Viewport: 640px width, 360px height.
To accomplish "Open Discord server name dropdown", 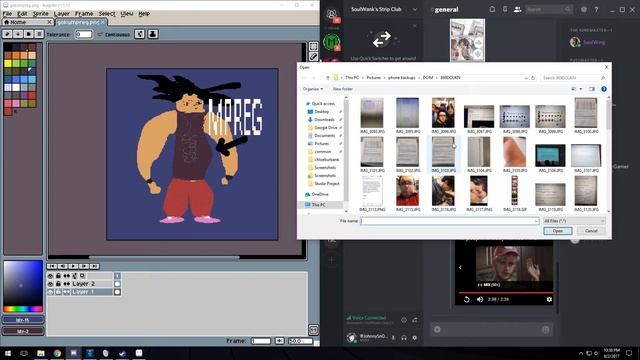I will click(415, 9).
